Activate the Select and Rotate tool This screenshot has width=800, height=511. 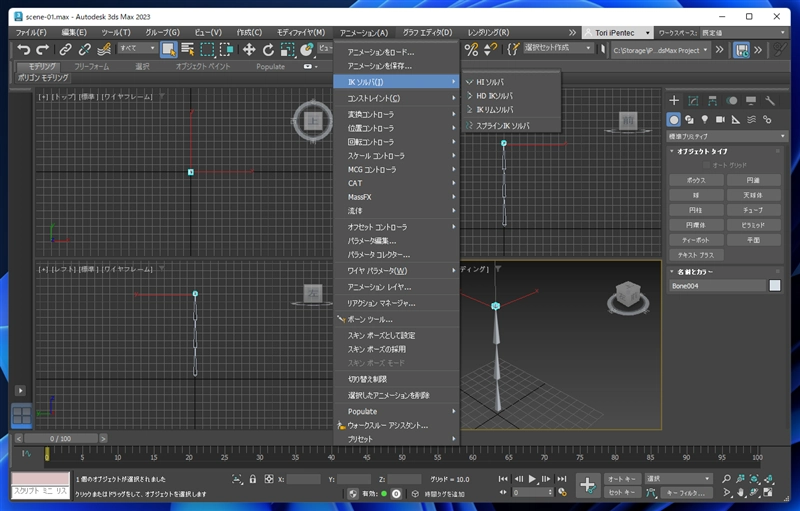(x=268, y=49)
